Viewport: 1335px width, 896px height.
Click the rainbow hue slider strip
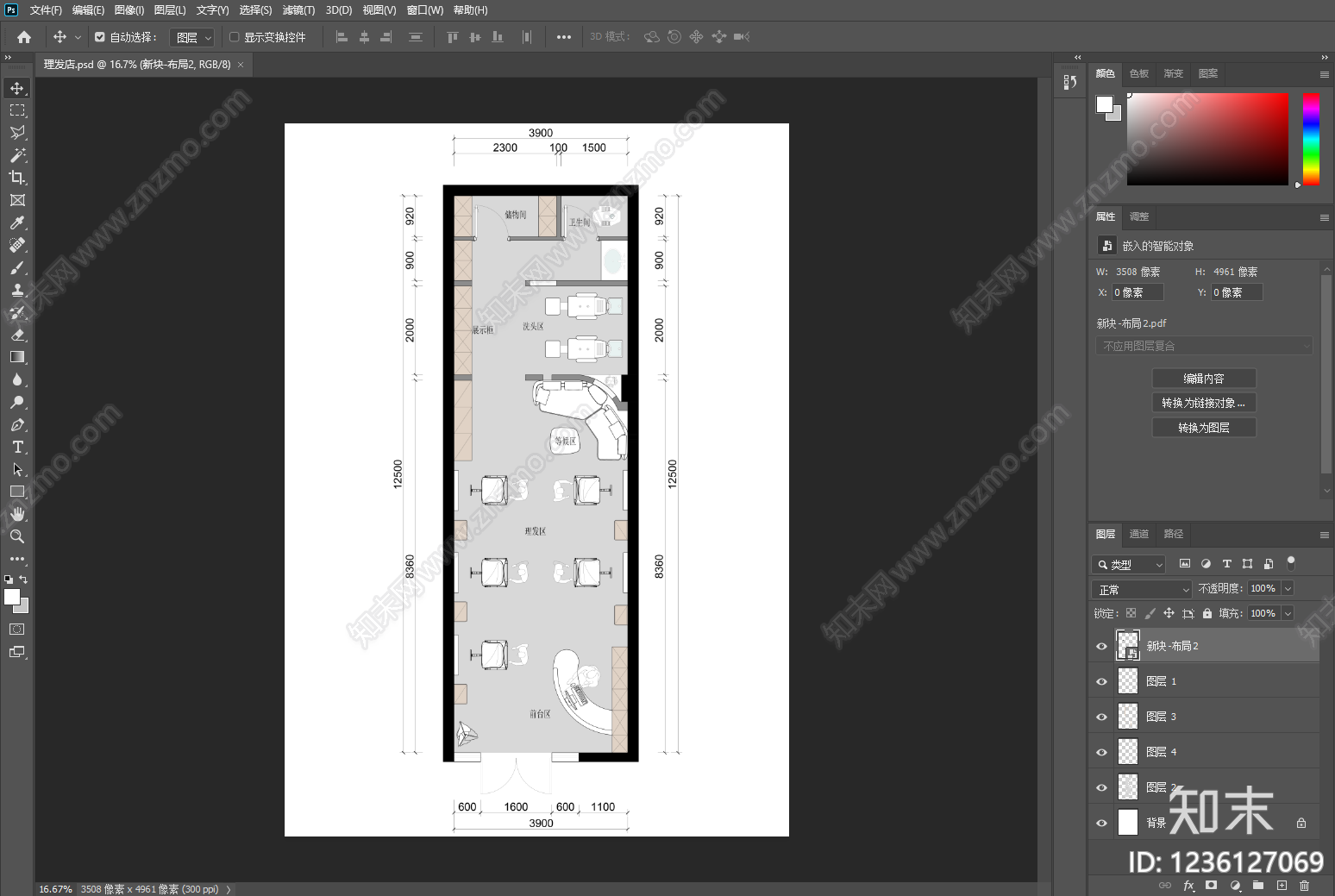click(x=1311, y=139)
